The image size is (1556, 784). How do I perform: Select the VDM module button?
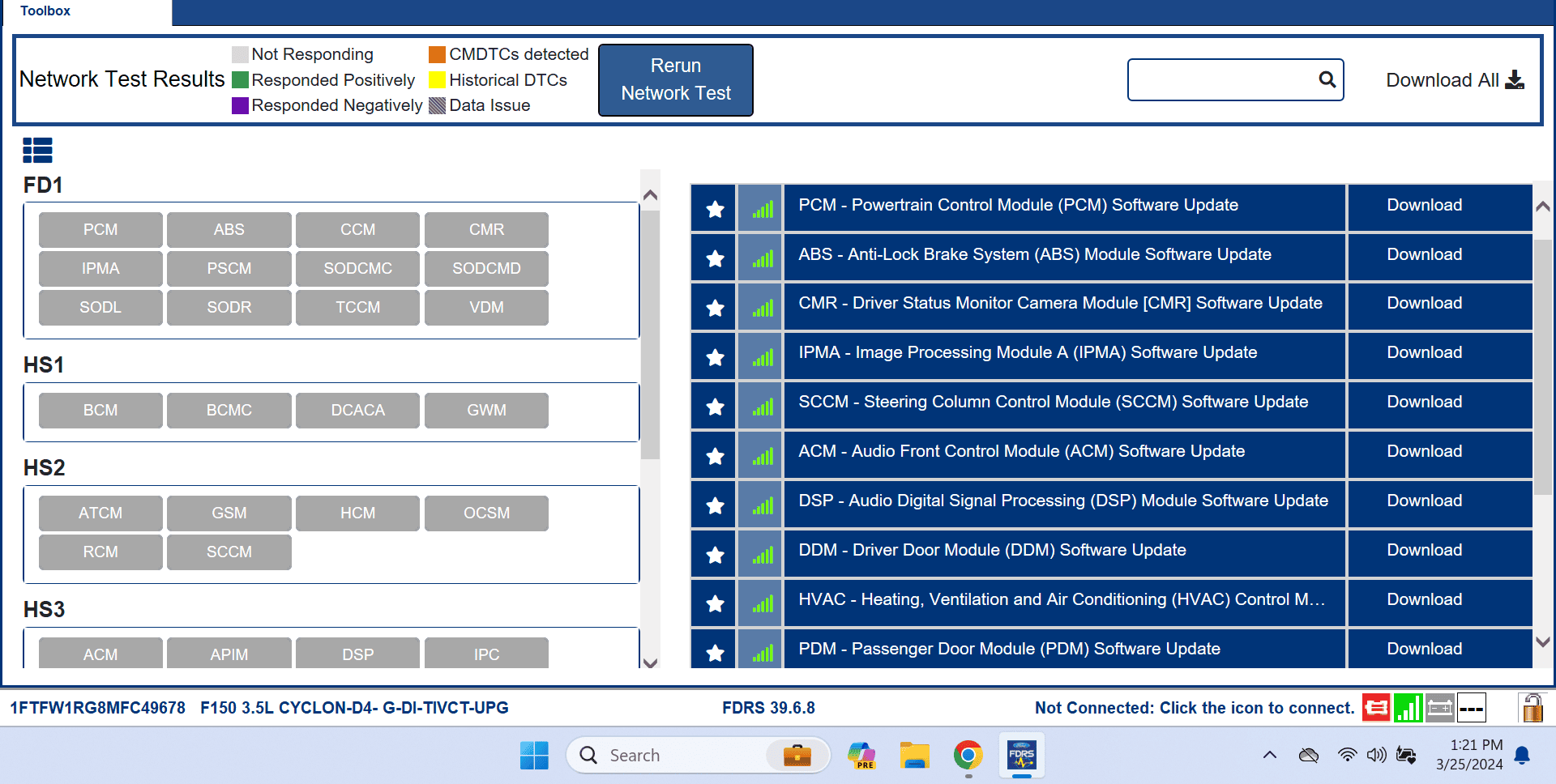pyautogui.click(x=486, y=307)
